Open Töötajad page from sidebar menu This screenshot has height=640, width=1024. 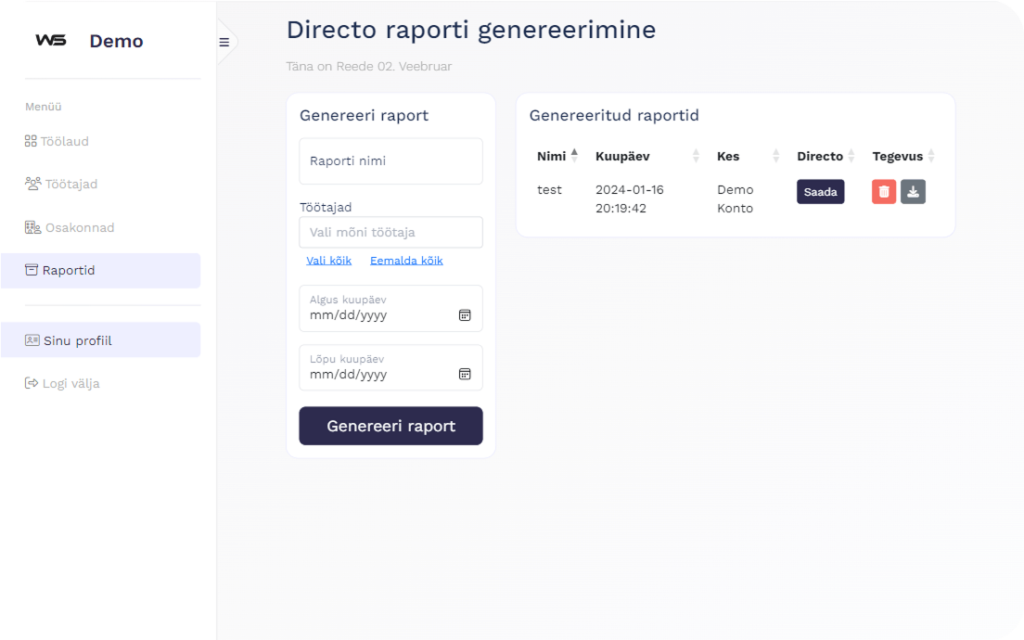point(70,184)
